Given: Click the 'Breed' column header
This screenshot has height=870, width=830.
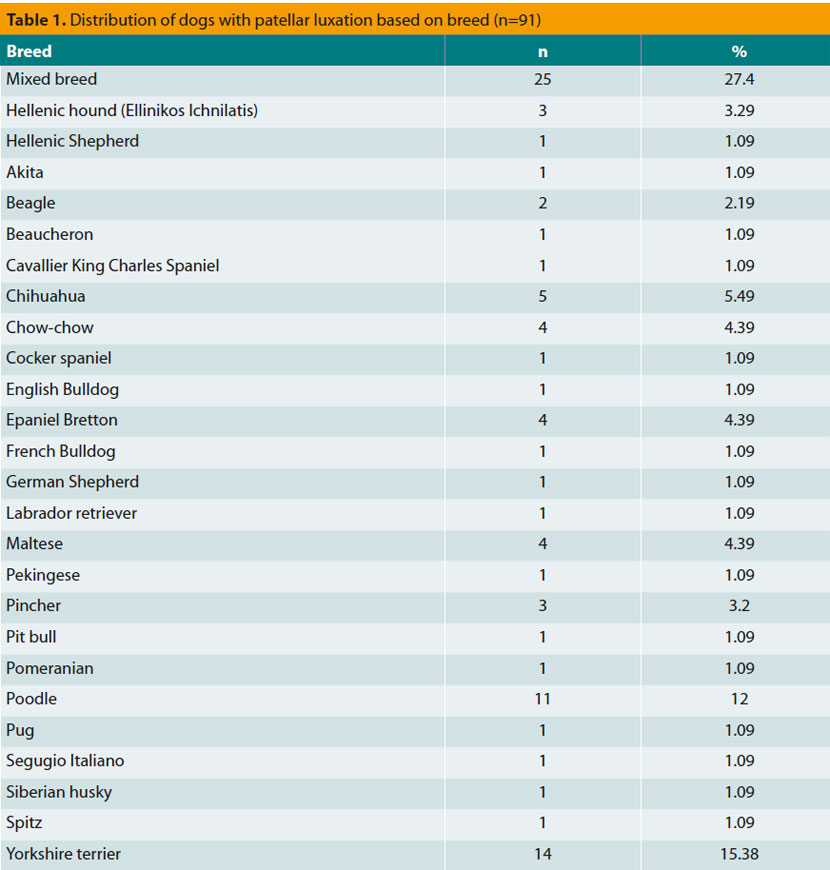Looking at the screenshot, I should tap(29, 51).
